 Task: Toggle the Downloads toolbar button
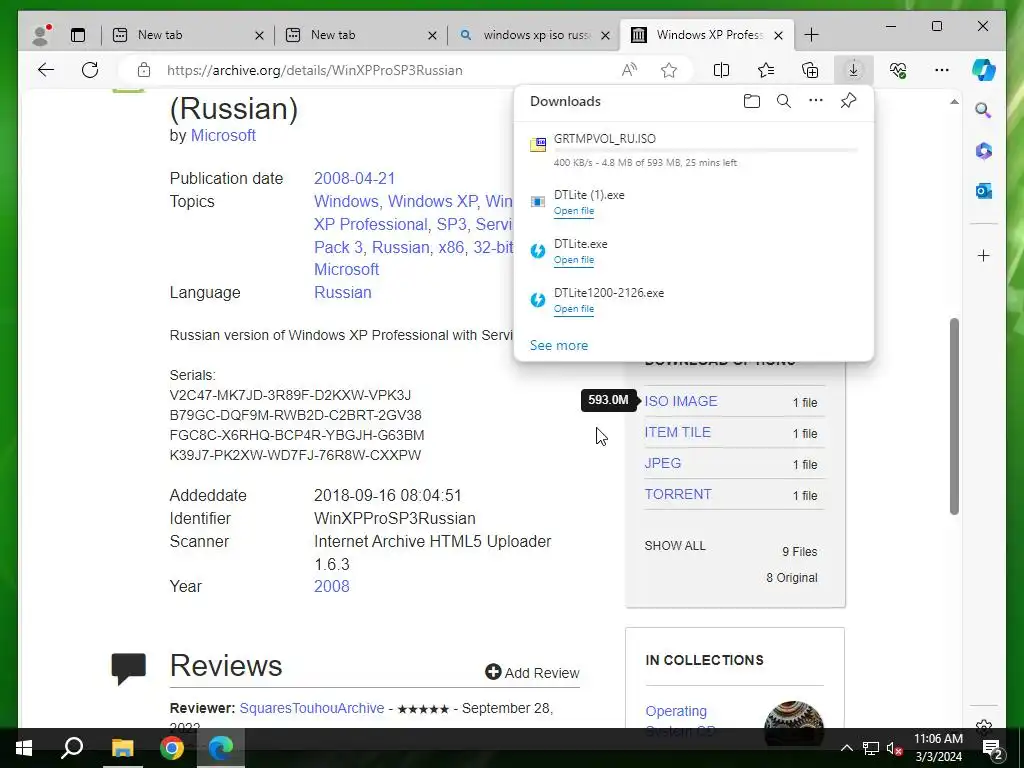[x=853, y=70]
